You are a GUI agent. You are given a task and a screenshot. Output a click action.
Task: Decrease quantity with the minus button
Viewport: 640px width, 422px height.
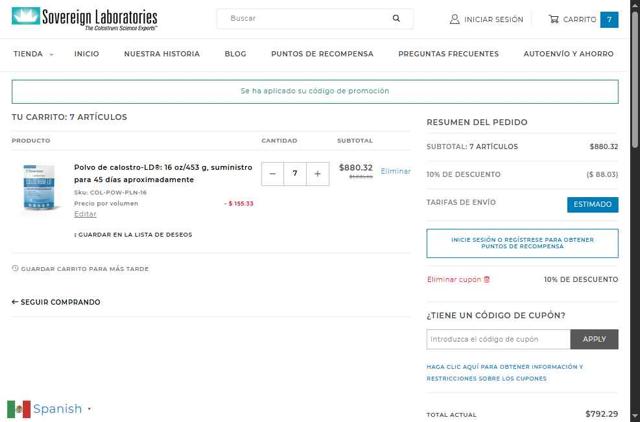coord(272,174)
